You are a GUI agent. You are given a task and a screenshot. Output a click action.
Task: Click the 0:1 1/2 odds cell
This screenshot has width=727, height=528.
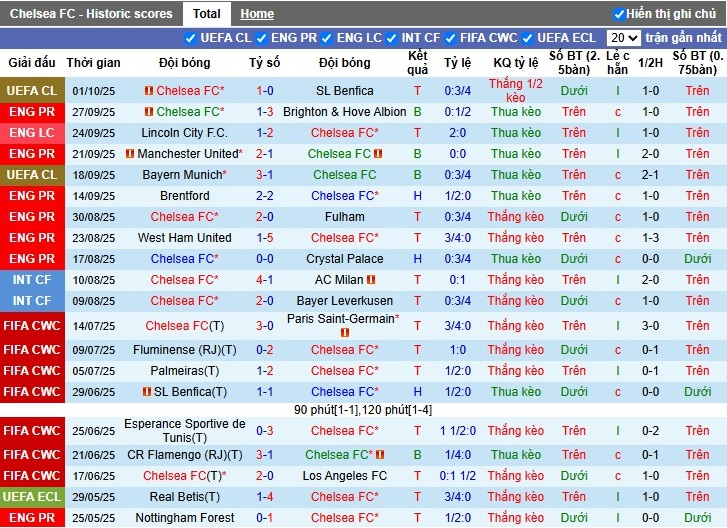click(458, 476)
